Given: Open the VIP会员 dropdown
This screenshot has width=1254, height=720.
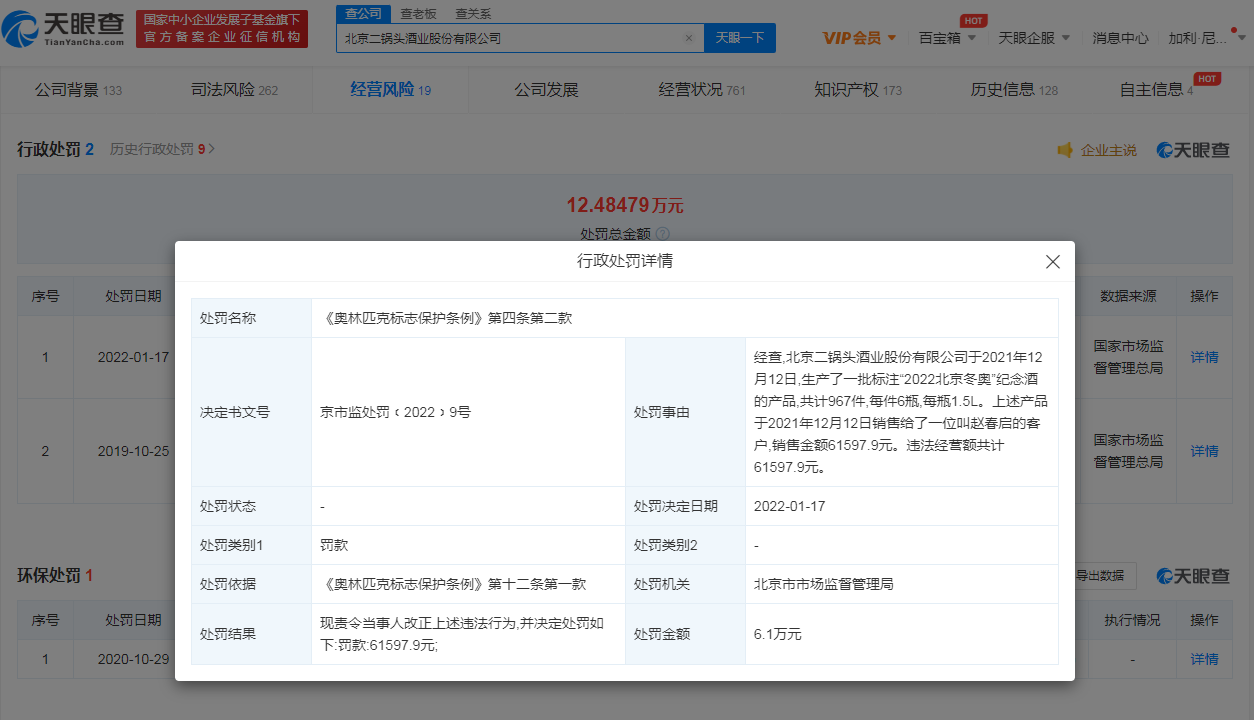Looking at the screenshot, I should 859,38.
